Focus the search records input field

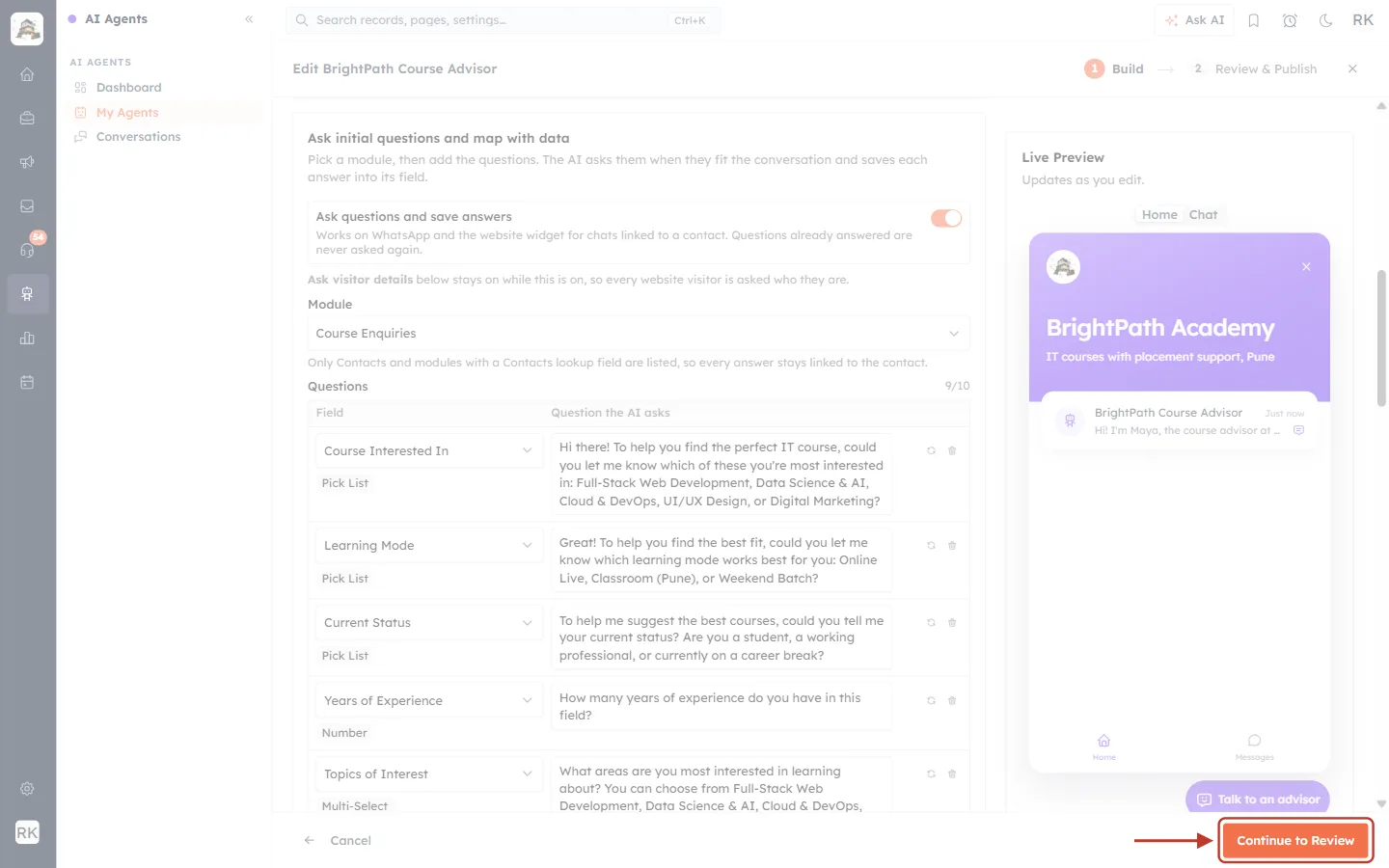tap(503, 20)
